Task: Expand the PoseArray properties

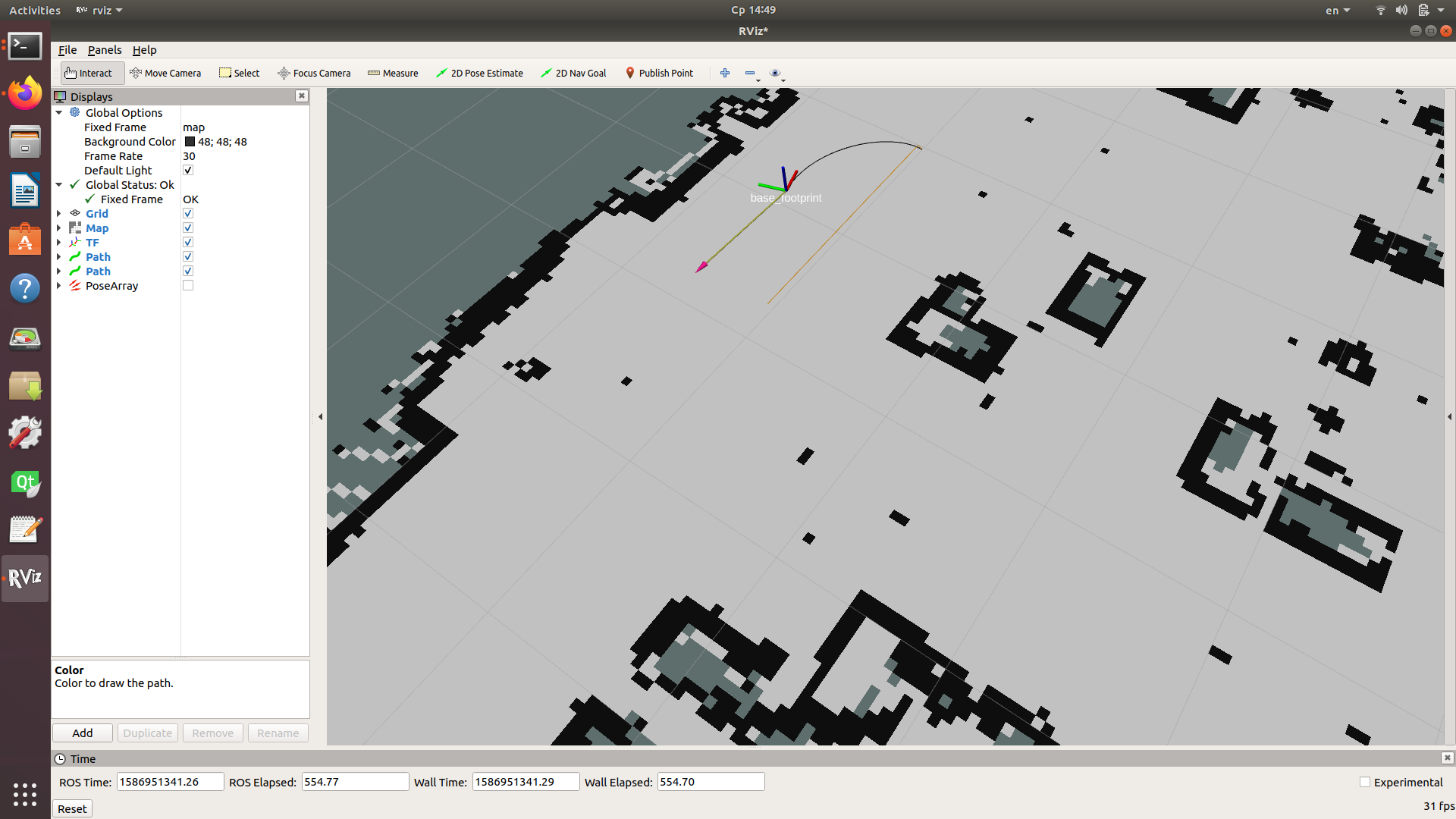Action: tap(59, 286)
